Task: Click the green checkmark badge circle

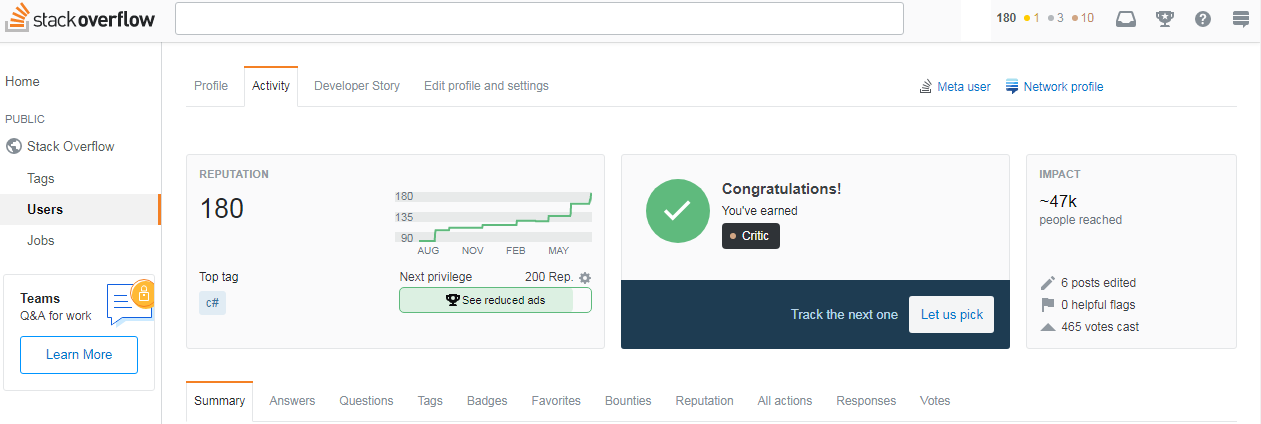Action: tap(678, 210)
